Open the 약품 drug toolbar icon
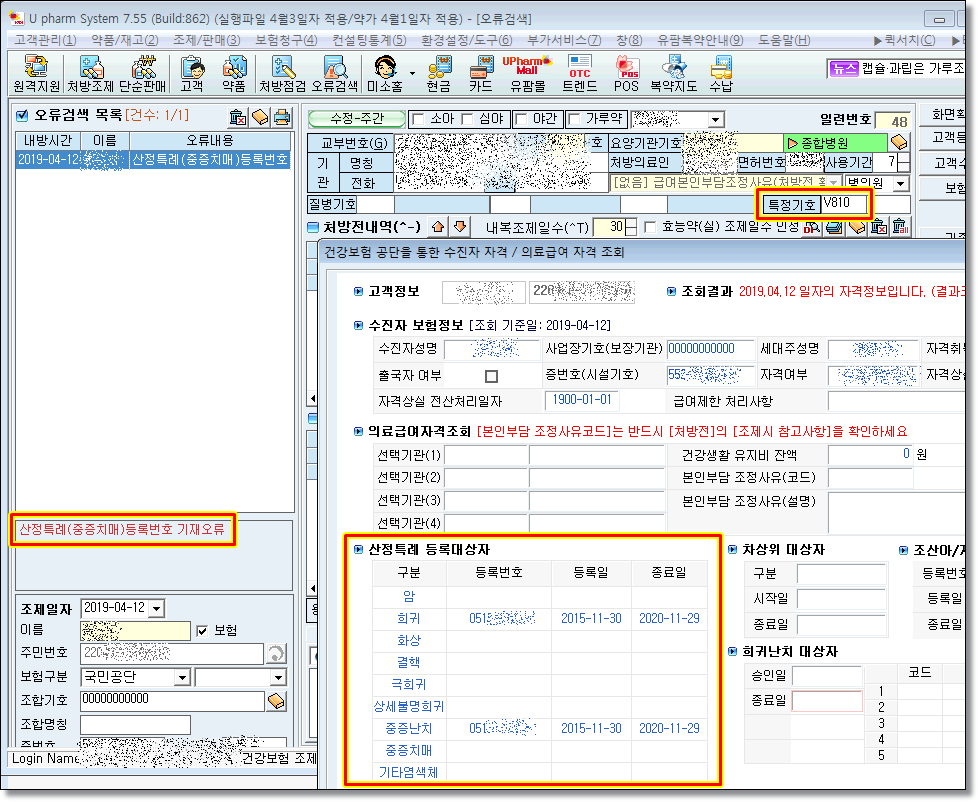This screenshot has width=978, height=802. click(233, 74)
